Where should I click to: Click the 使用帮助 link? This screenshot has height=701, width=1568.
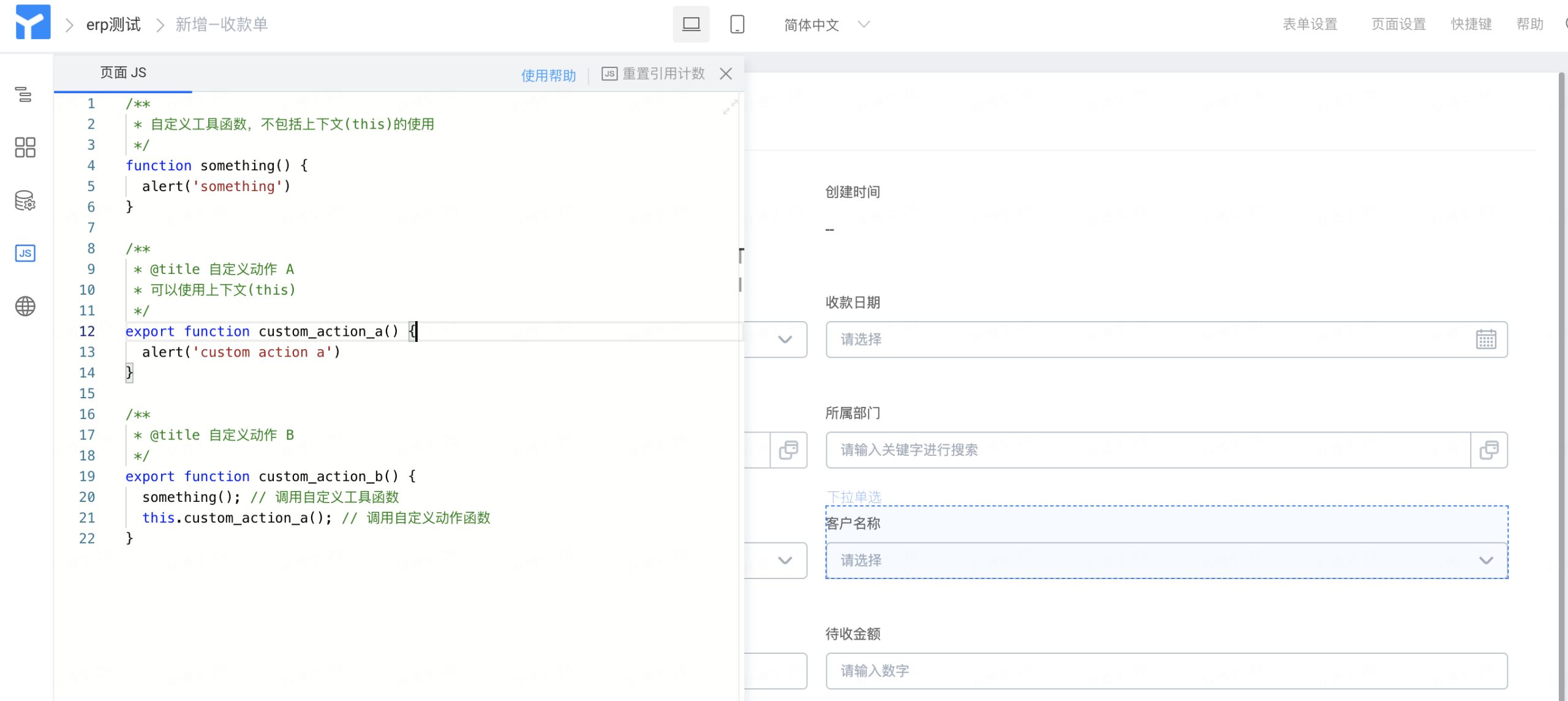[548, 75]
